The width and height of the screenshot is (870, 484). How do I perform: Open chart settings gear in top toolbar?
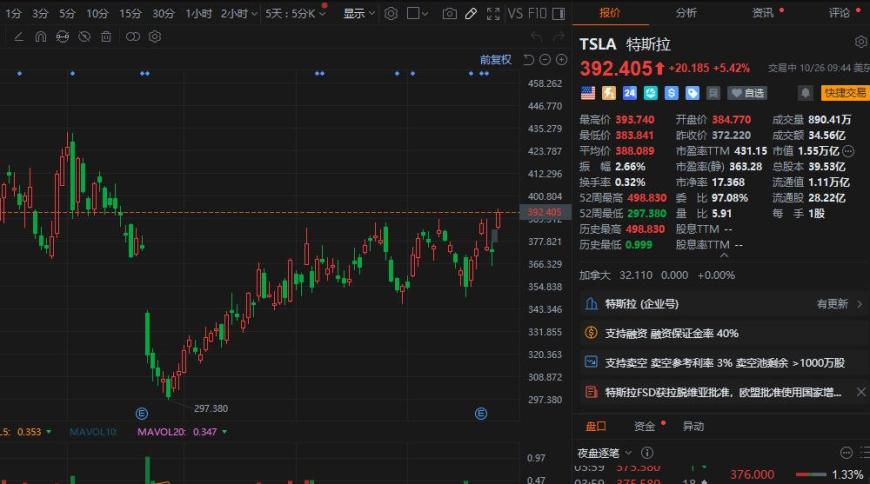(391, 13)
